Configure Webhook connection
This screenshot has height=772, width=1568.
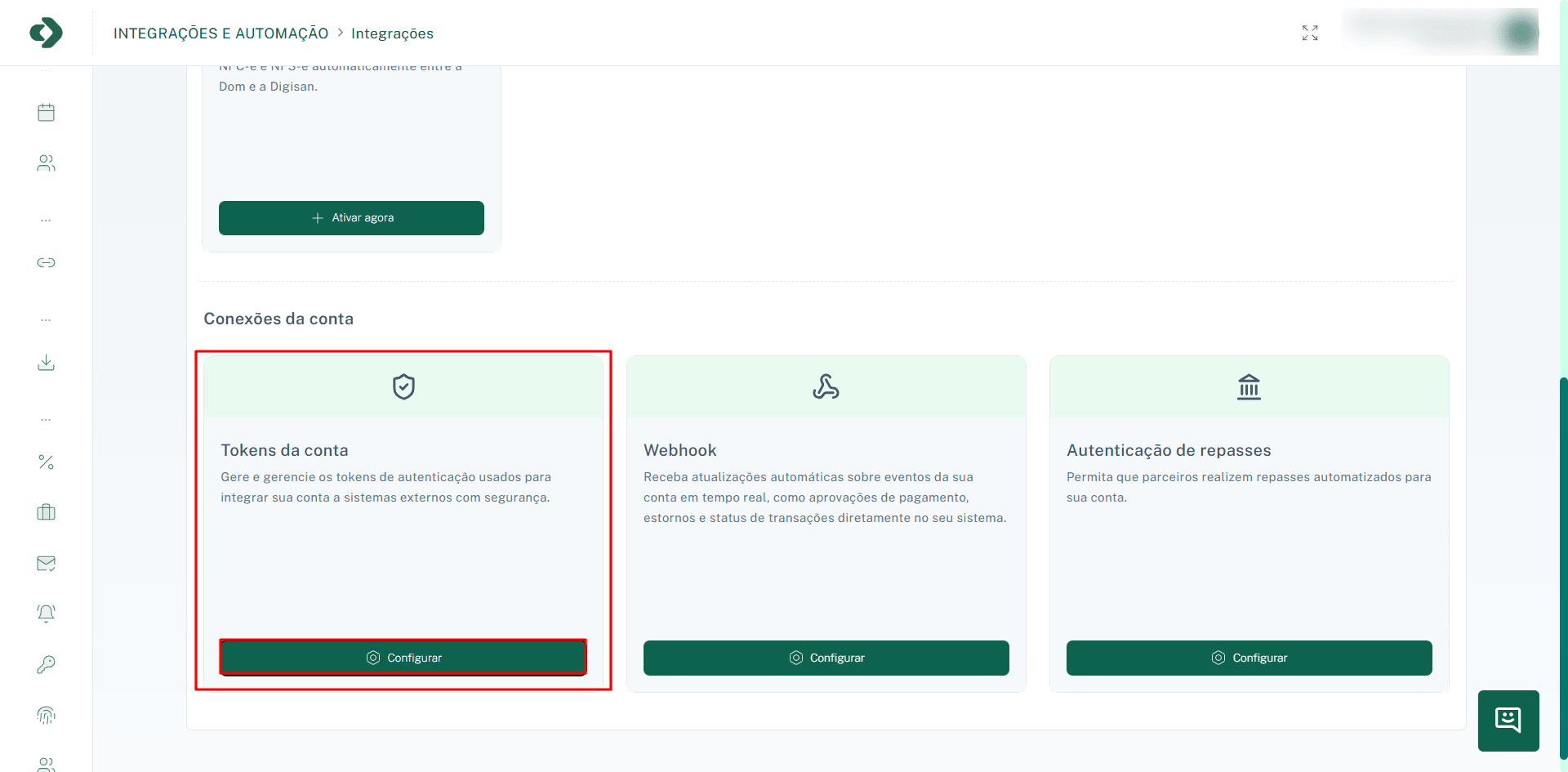[x=826, y=658]
